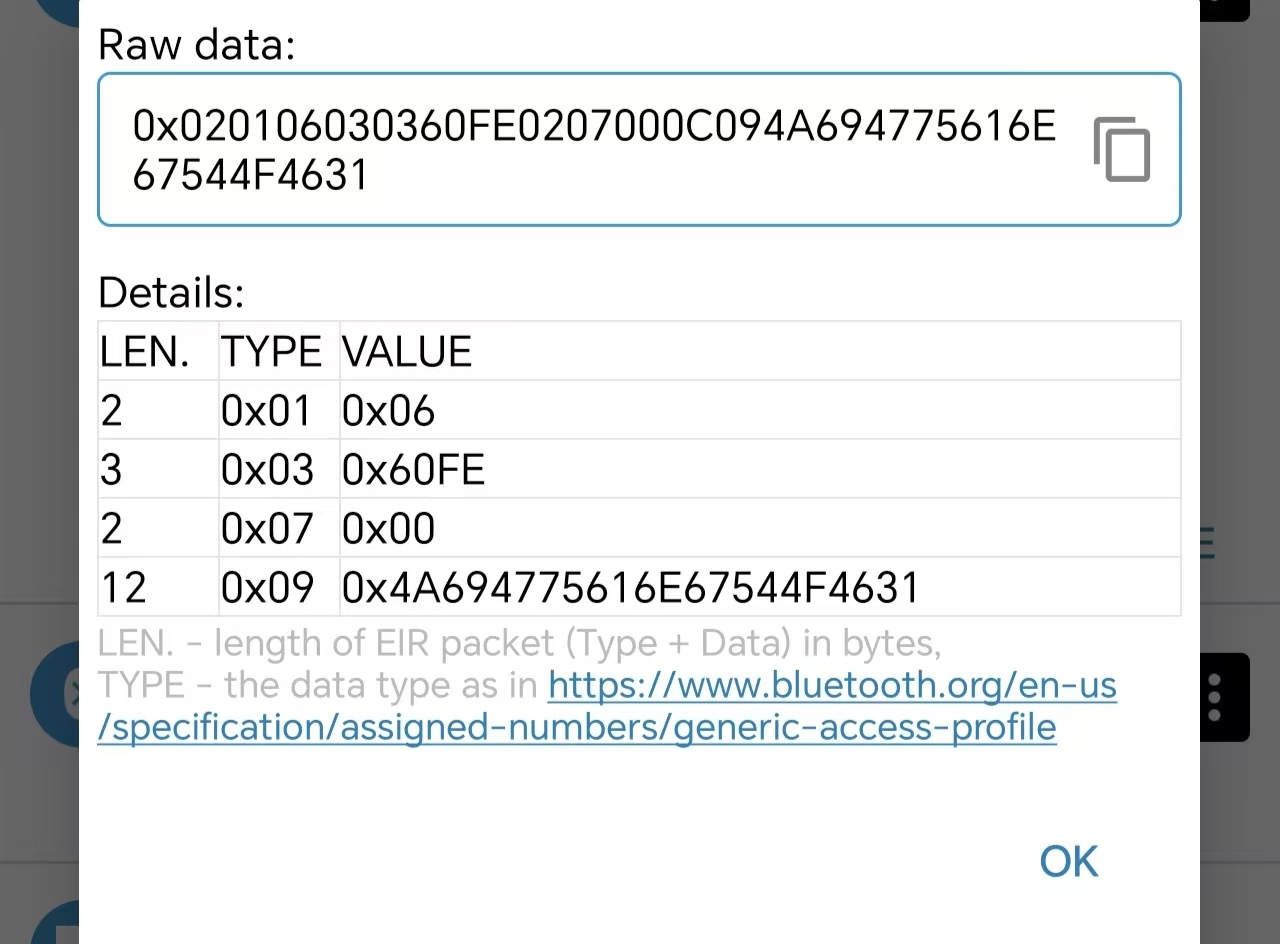Tap the raw data hex text box

[x=594, y=150]
